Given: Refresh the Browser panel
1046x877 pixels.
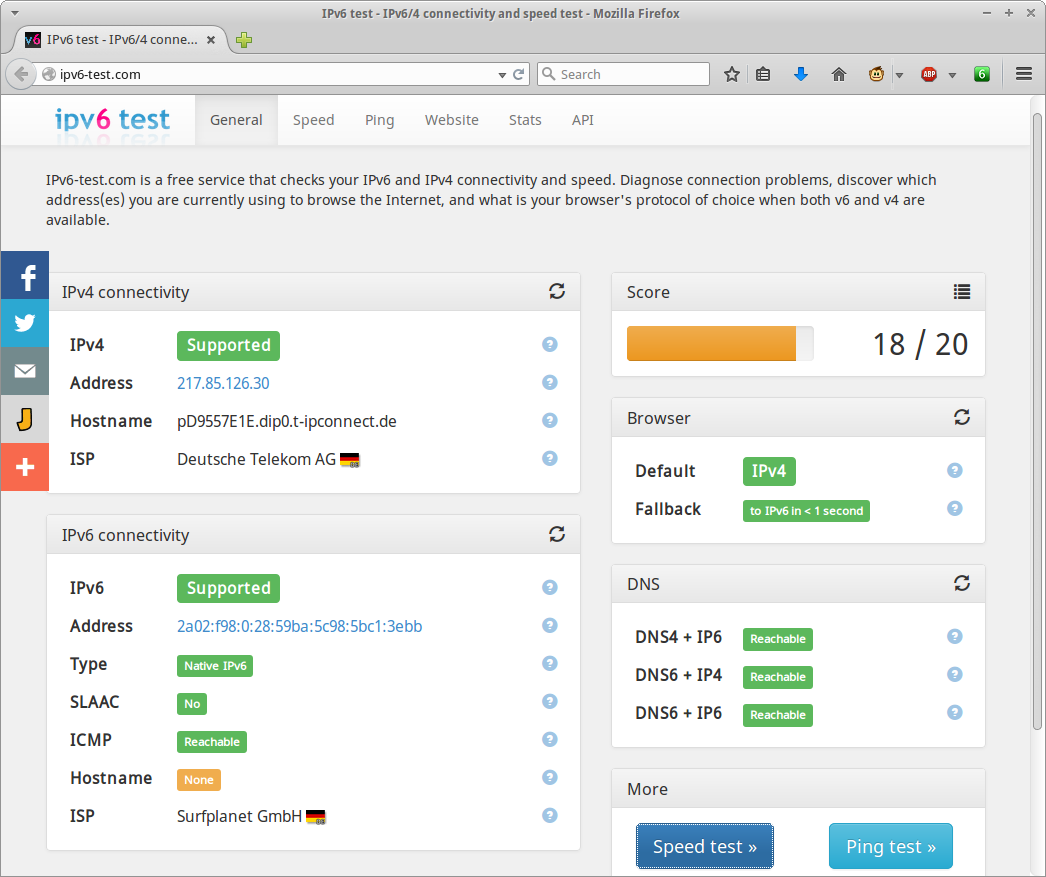Looking at the screenshot, I should [961, 417].
